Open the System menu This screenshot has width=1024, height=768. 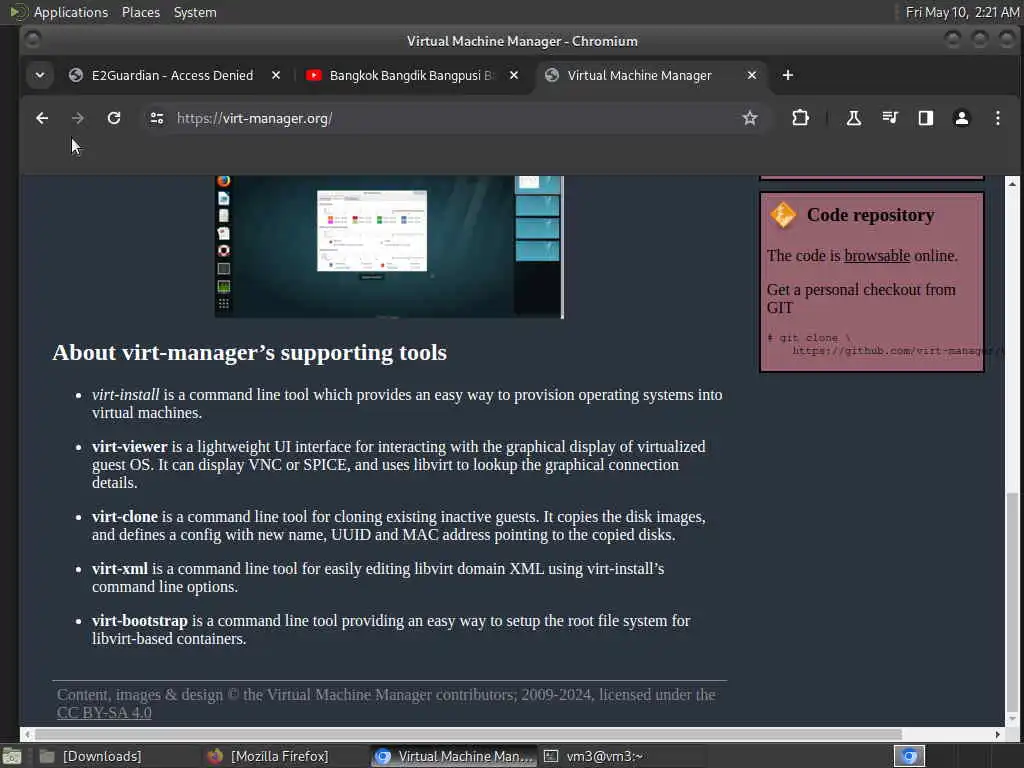[x=195, y=12]
